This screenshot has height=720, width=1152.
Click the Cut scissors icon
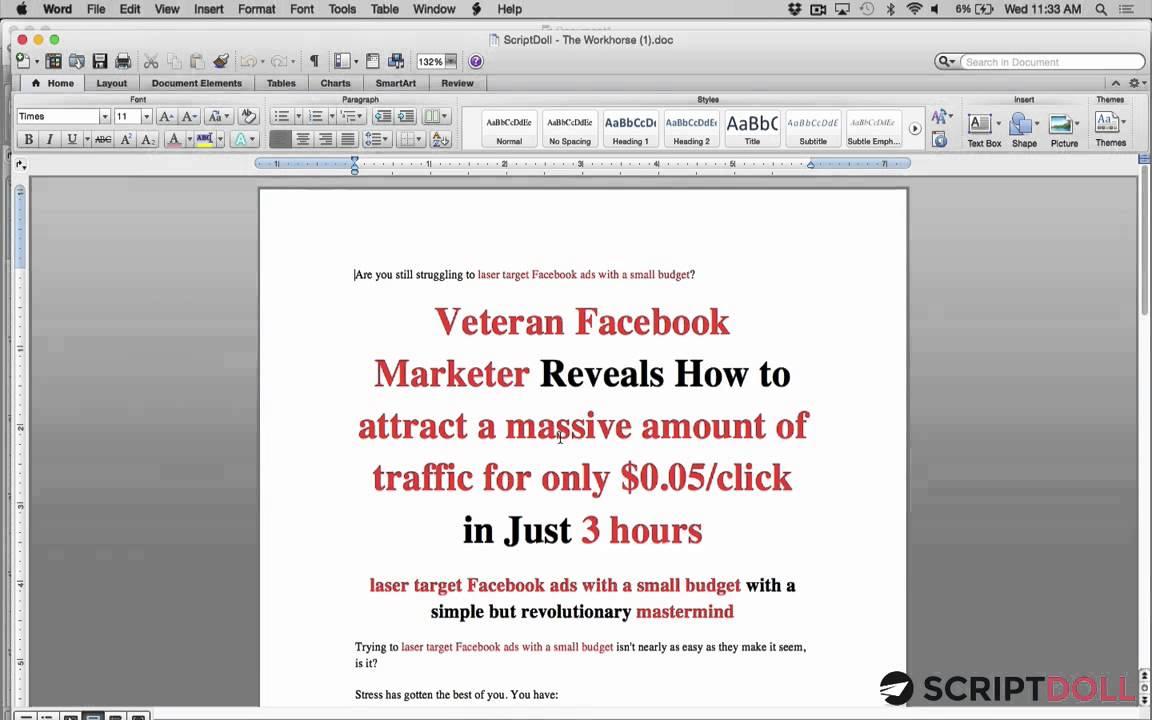(x=151, y=61)
